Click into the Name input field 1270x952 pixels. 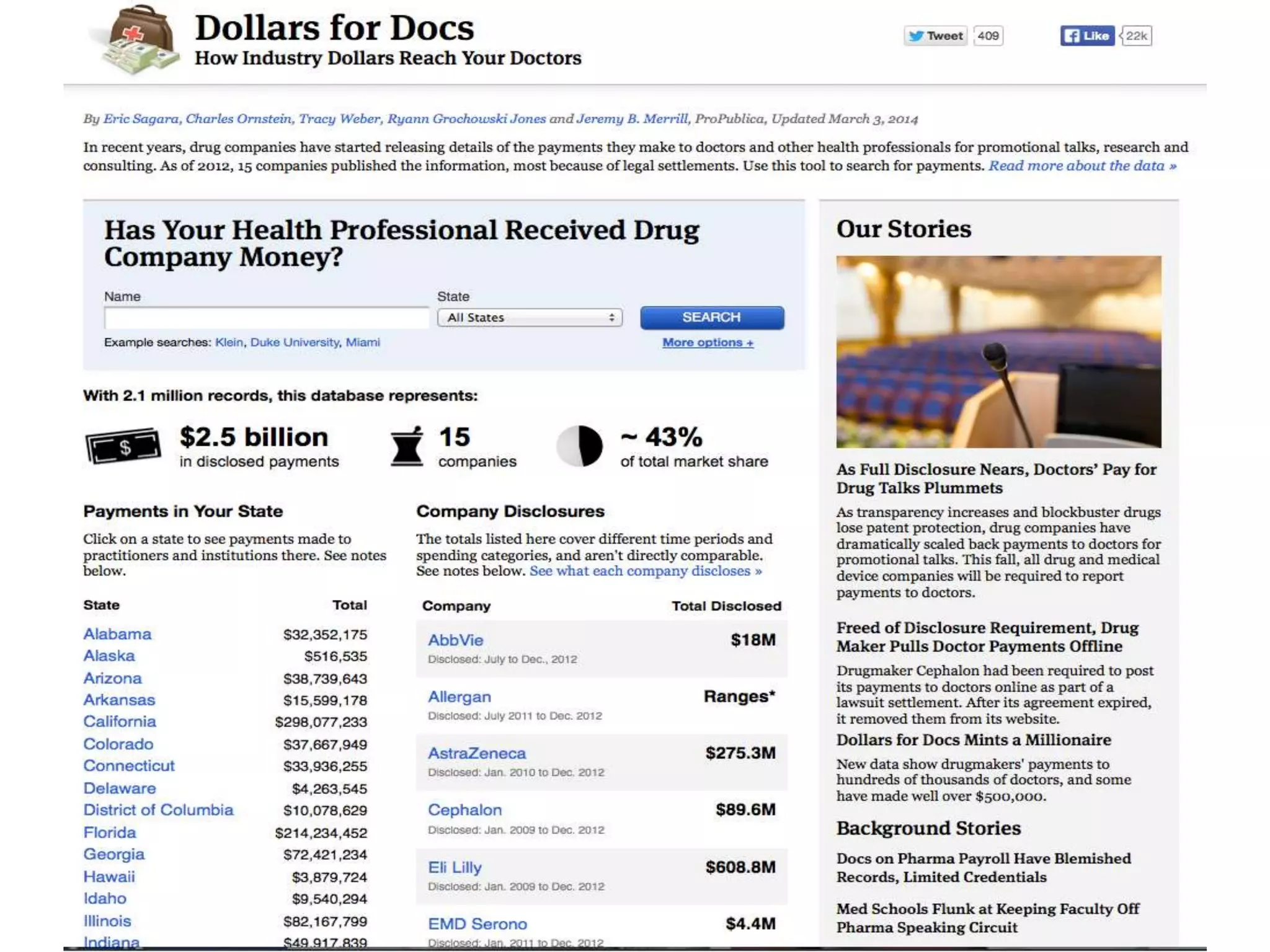coord(266,317)
